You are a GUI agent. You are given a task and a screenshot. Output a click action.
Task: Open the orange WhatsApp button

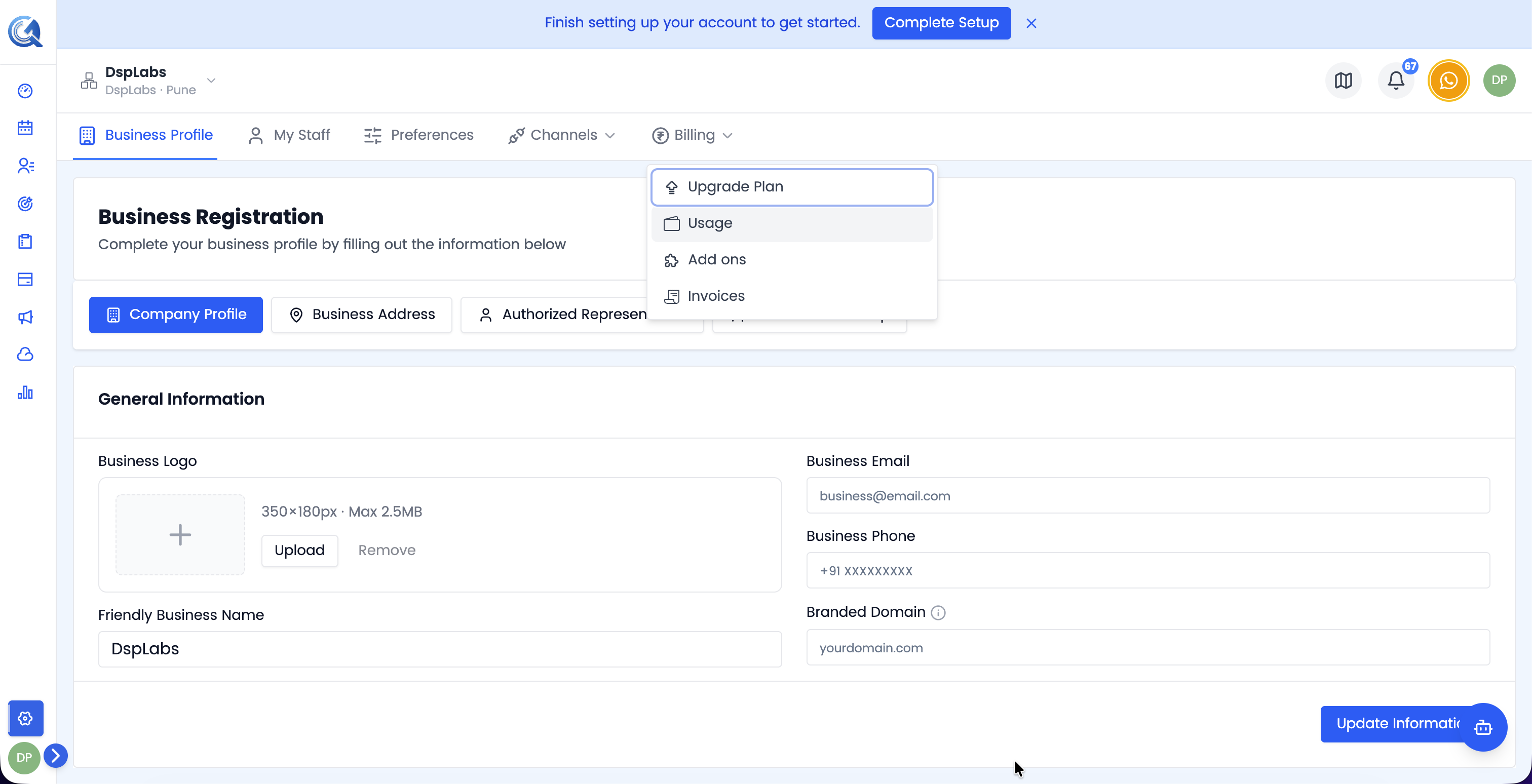tap(1448, 80)
